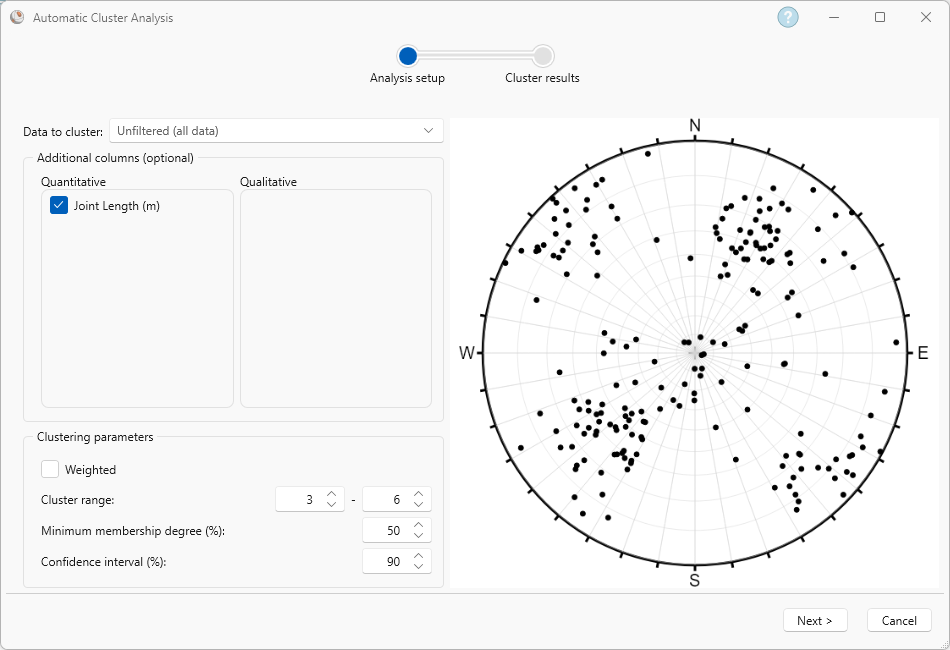The height and width of the screenshot is (650, 950).
Task: Click the E label on the stereonet
Action: click(x=923, y=353)
